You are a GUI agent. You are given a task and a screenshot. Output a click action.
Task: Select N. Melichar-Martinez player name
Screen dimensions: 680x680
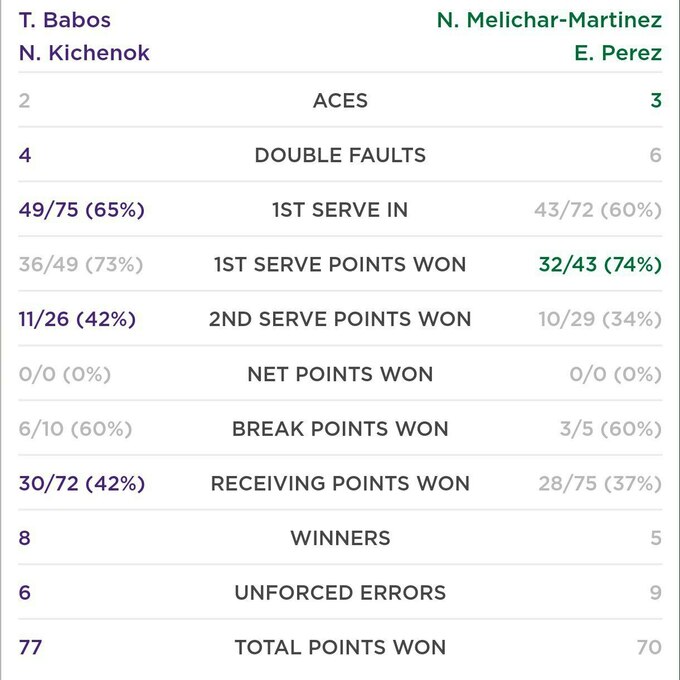549,20
